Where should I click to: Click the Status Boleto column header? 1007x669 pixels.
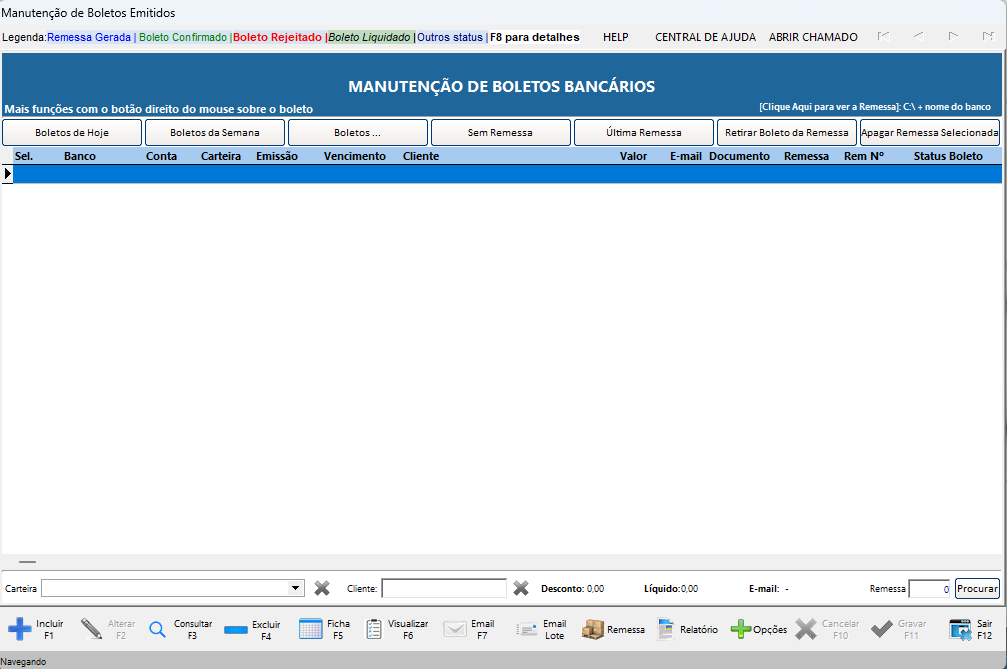(x=948, y=156)
